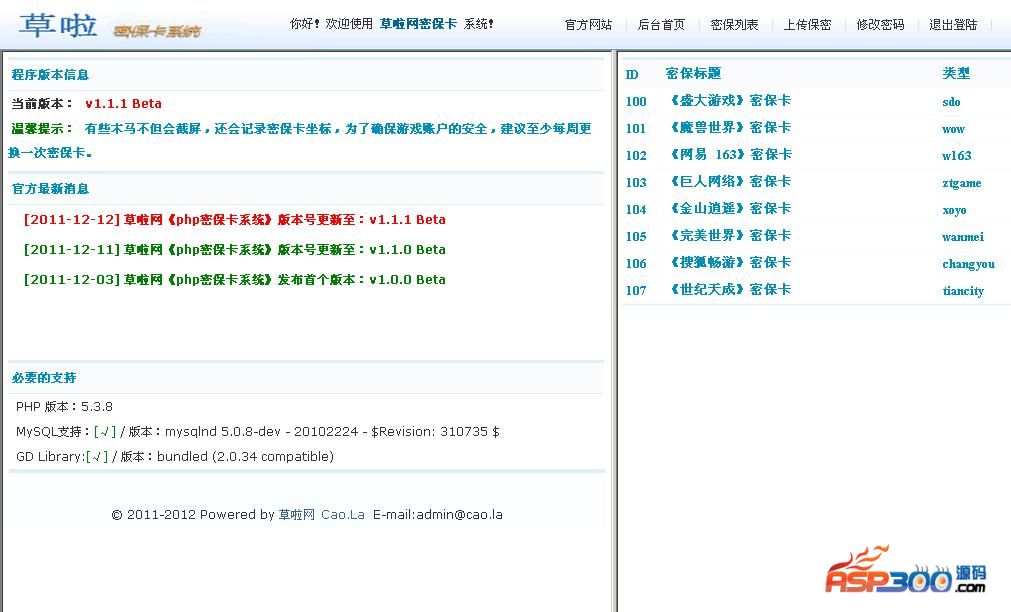
Task: Open 《网易 163》密保卡 entry
Action: (x=731, y=155)
